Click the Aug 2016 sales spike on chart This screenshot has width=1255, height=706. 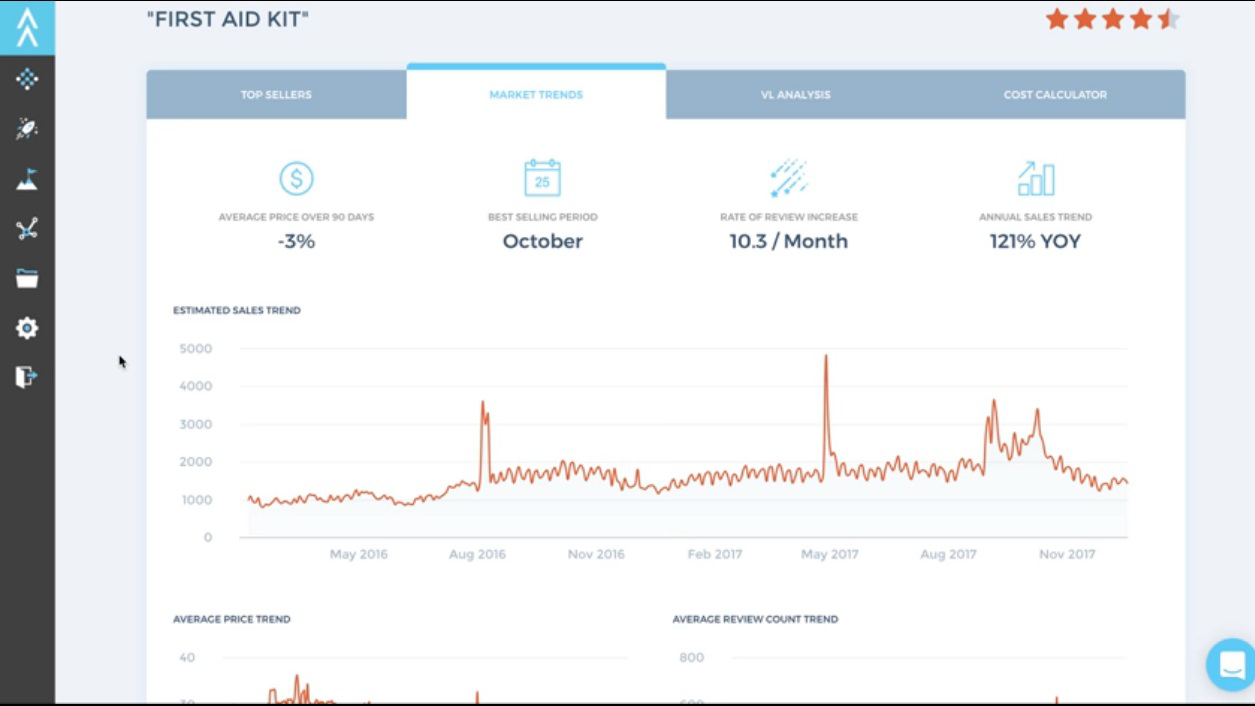(x=483, y=403)
